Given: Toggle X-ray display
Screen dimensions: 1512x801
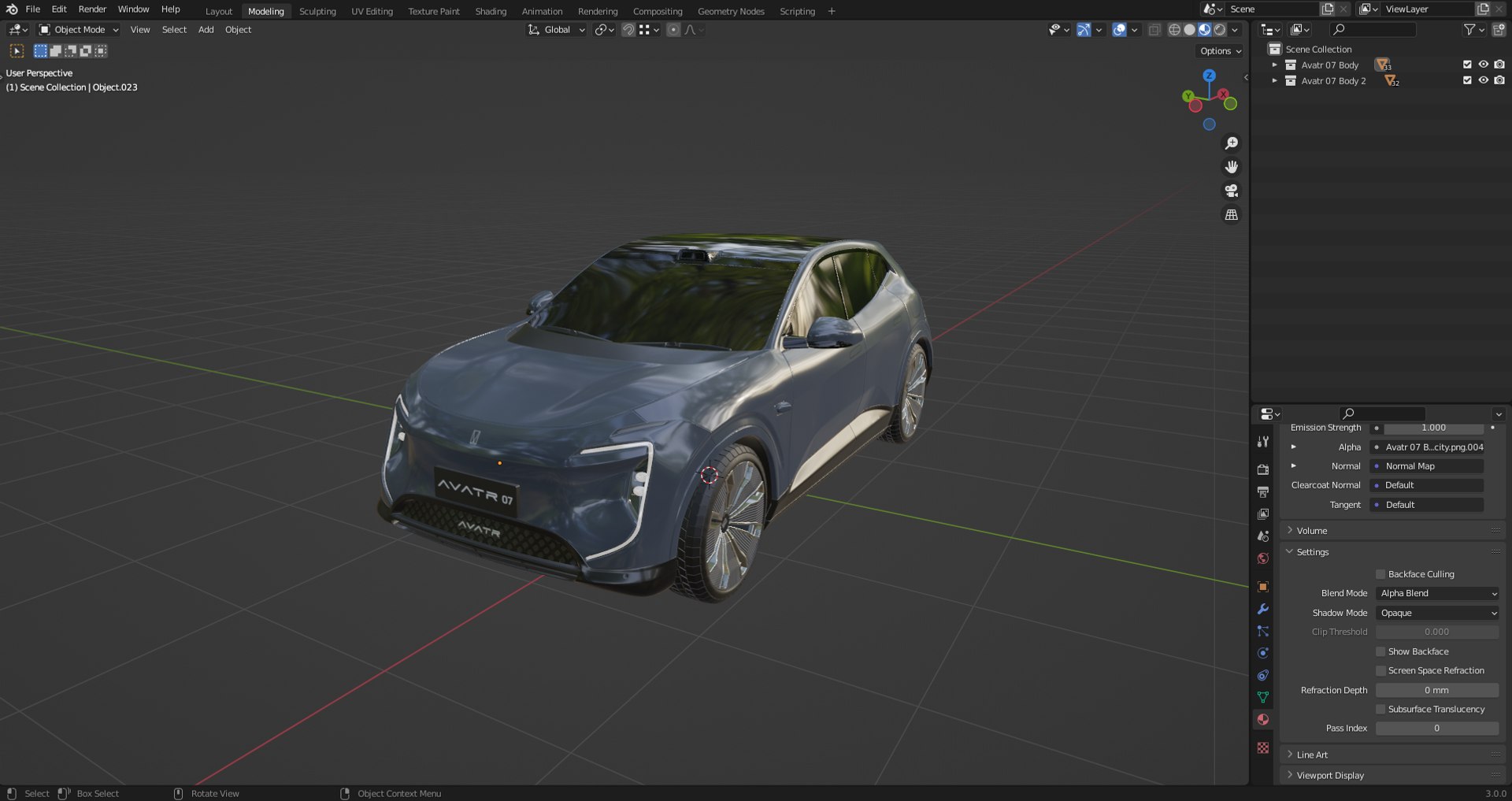Looking at the screenshot, I should (1154, 29).
